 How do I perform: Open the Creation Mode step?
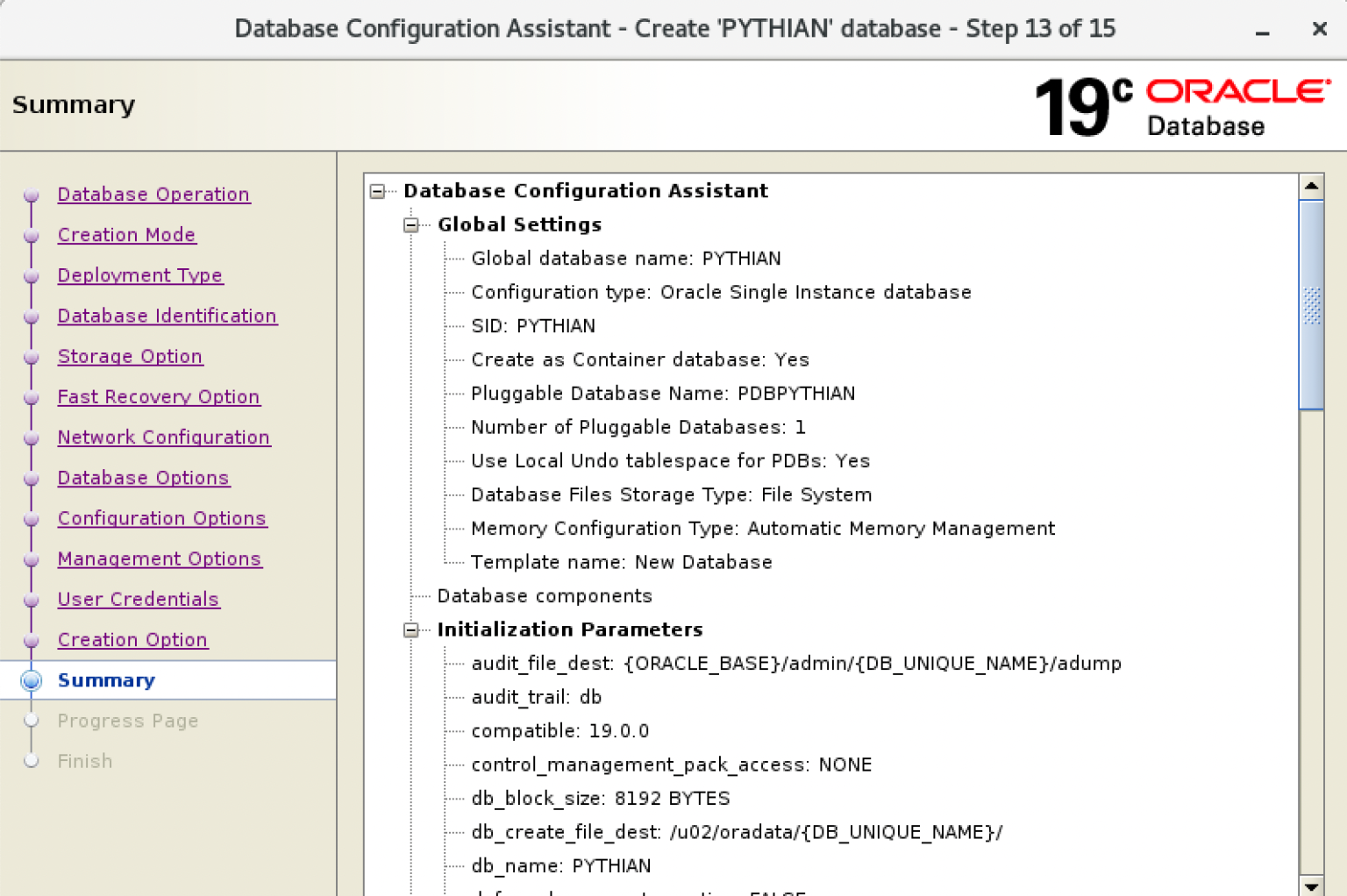(x=126, y=235)
